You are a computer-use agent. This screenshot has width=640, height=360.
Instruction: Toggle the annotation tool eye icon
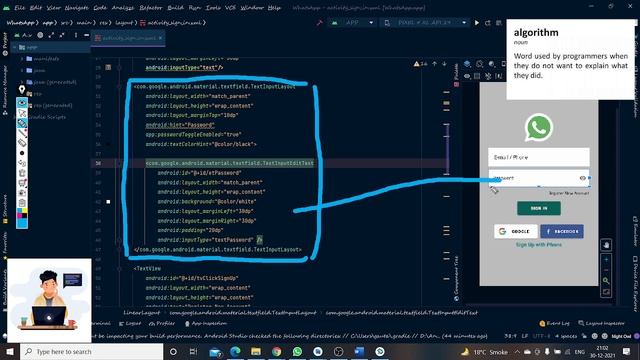coord(22,102)
